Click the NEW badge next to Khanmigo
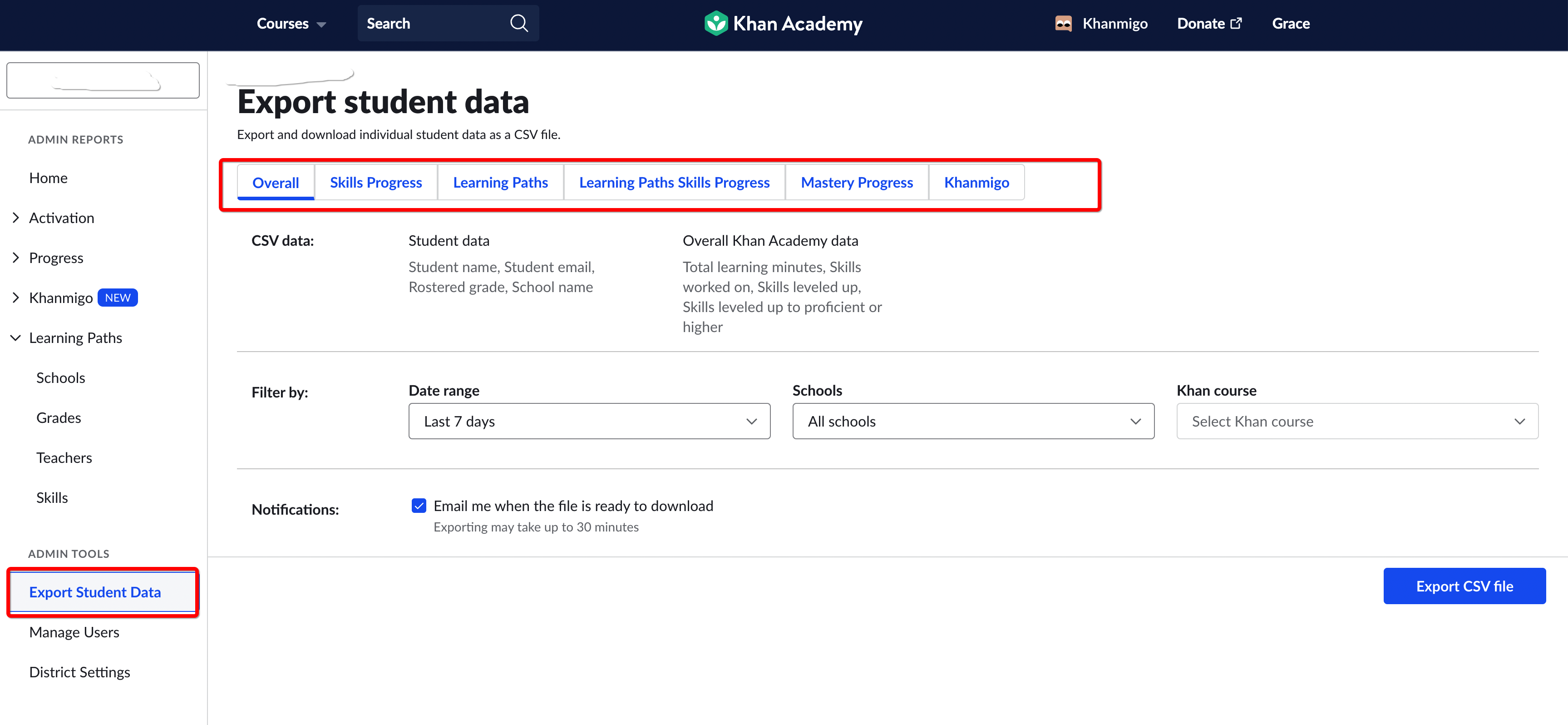 tap(117, 297)
